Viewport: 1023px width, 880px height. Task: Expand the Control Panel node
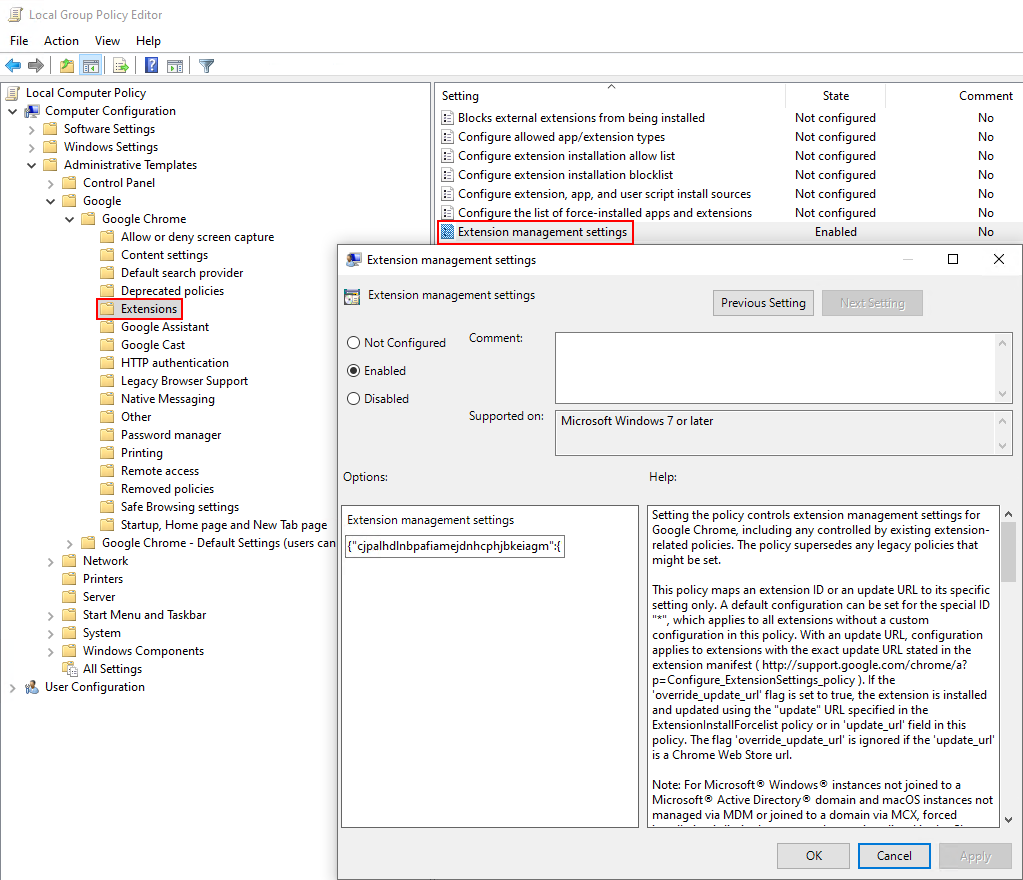coord(50,183)
